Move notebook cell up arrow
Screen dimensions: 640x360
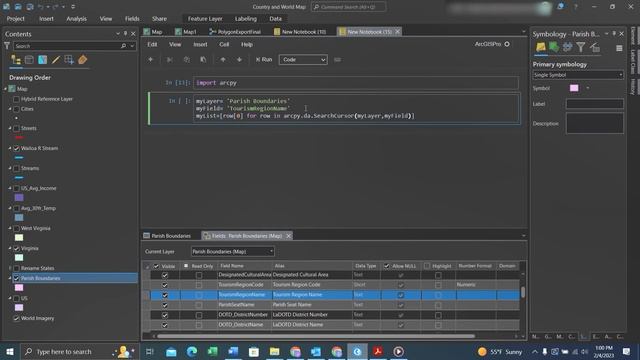223,60
